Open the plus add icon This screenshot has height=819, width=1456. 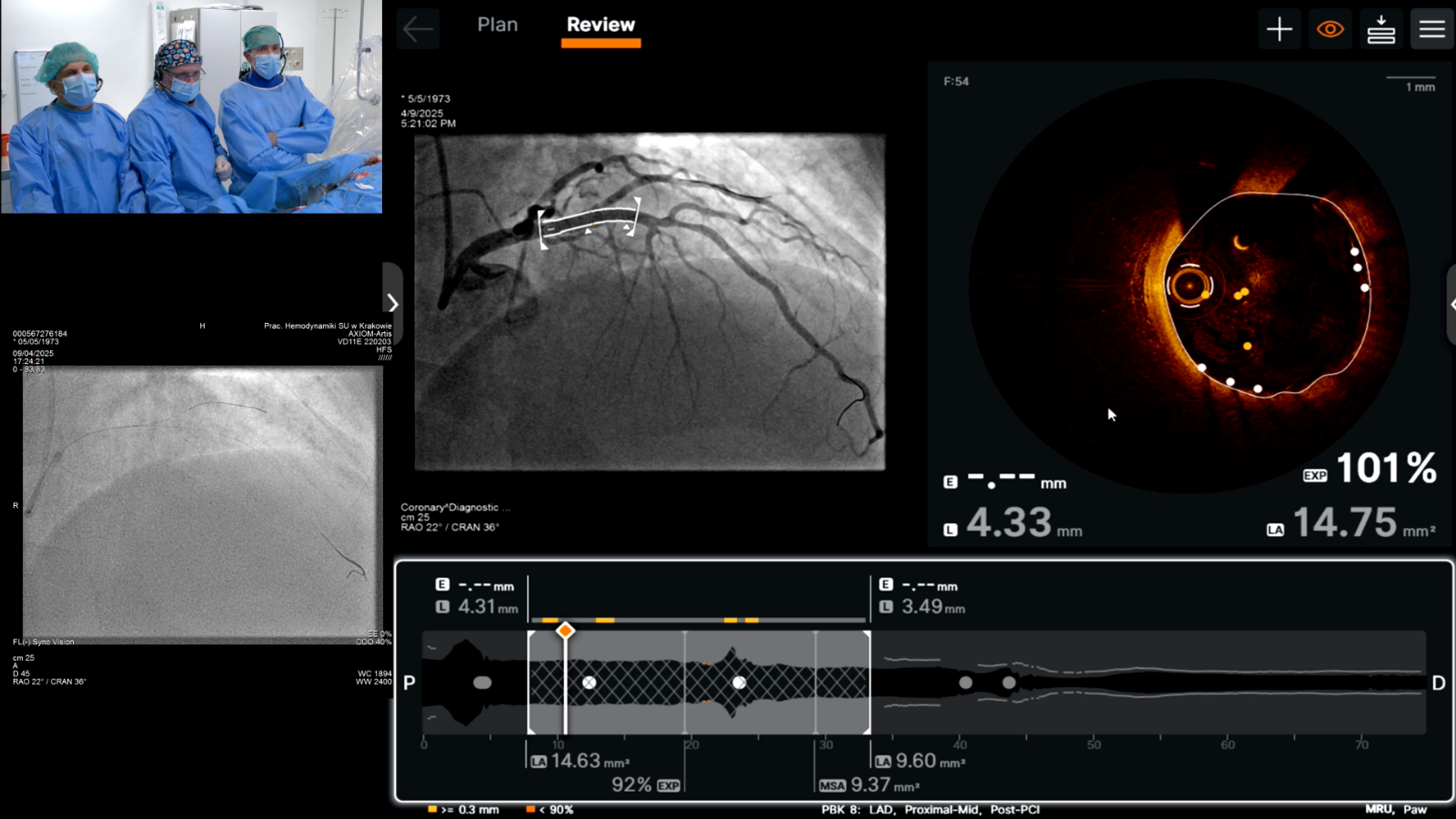click(x=1279, y=29)
